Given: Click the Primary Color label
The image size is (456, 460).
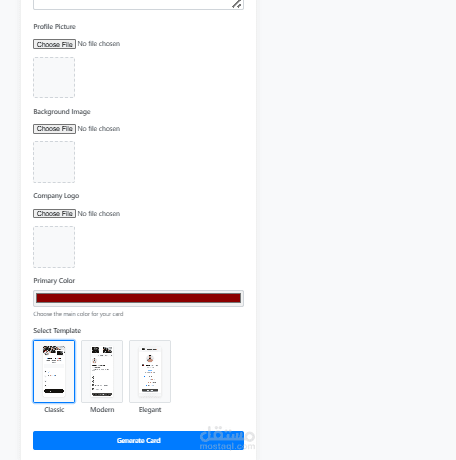Looking at the screenshot, I should click(x=54, y=281).
